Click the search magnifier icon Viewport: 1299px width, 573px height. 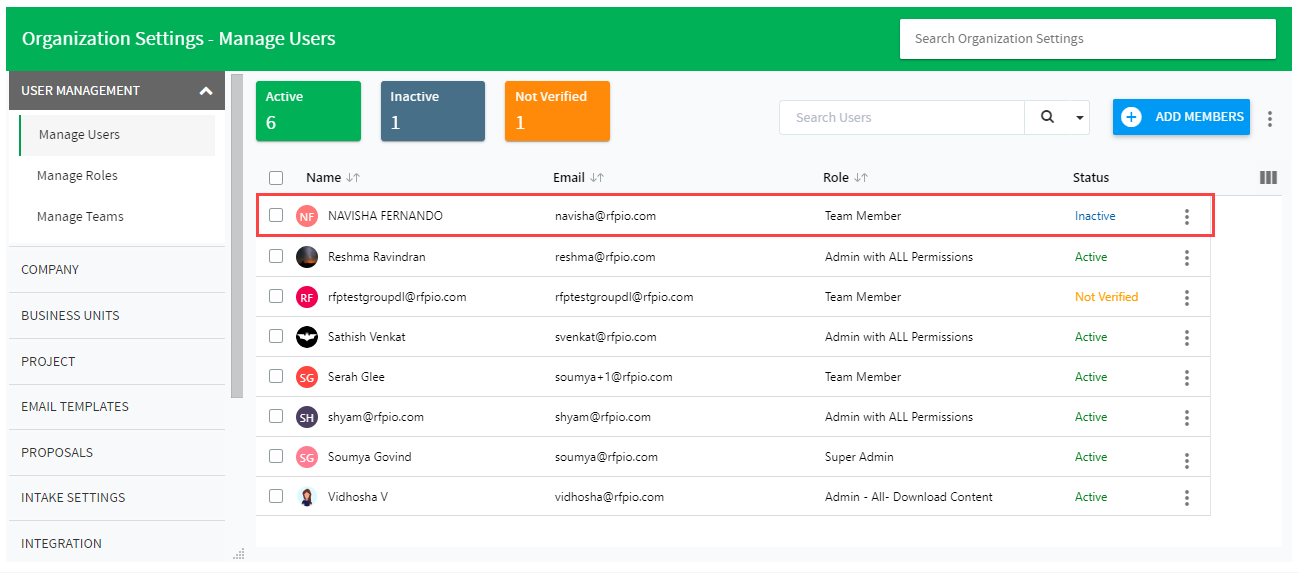click(x=1047, y=117)
